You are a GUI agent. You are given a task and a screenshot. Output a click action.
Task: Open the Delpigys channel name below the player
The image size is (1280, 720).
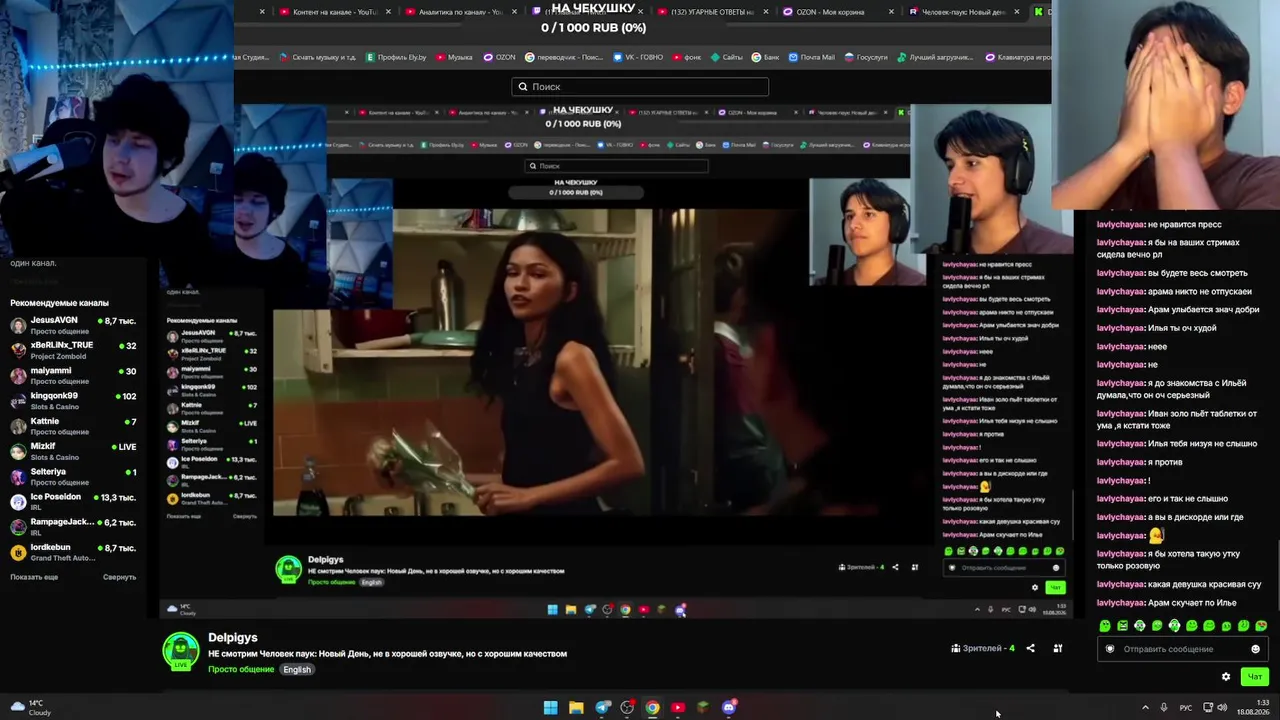[233, 638]
